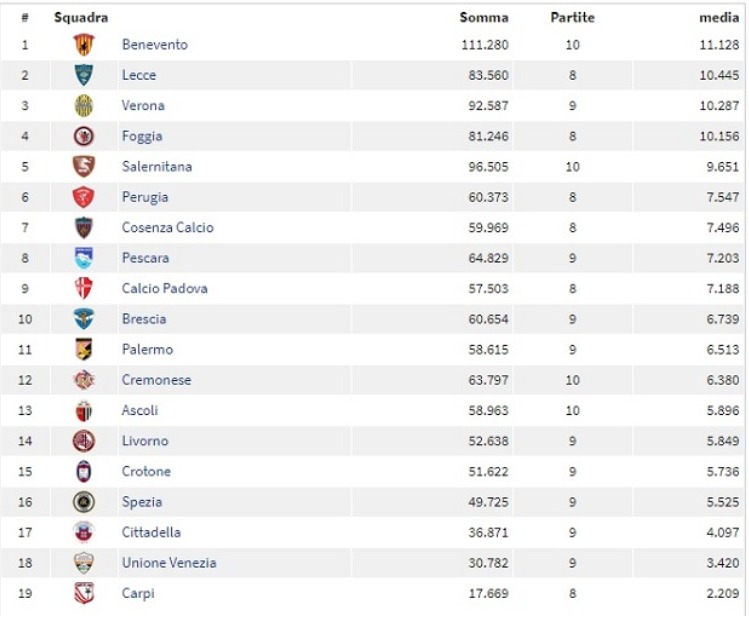
Task: Open the Cosenza Calcio team link
Action: [168, 227]
